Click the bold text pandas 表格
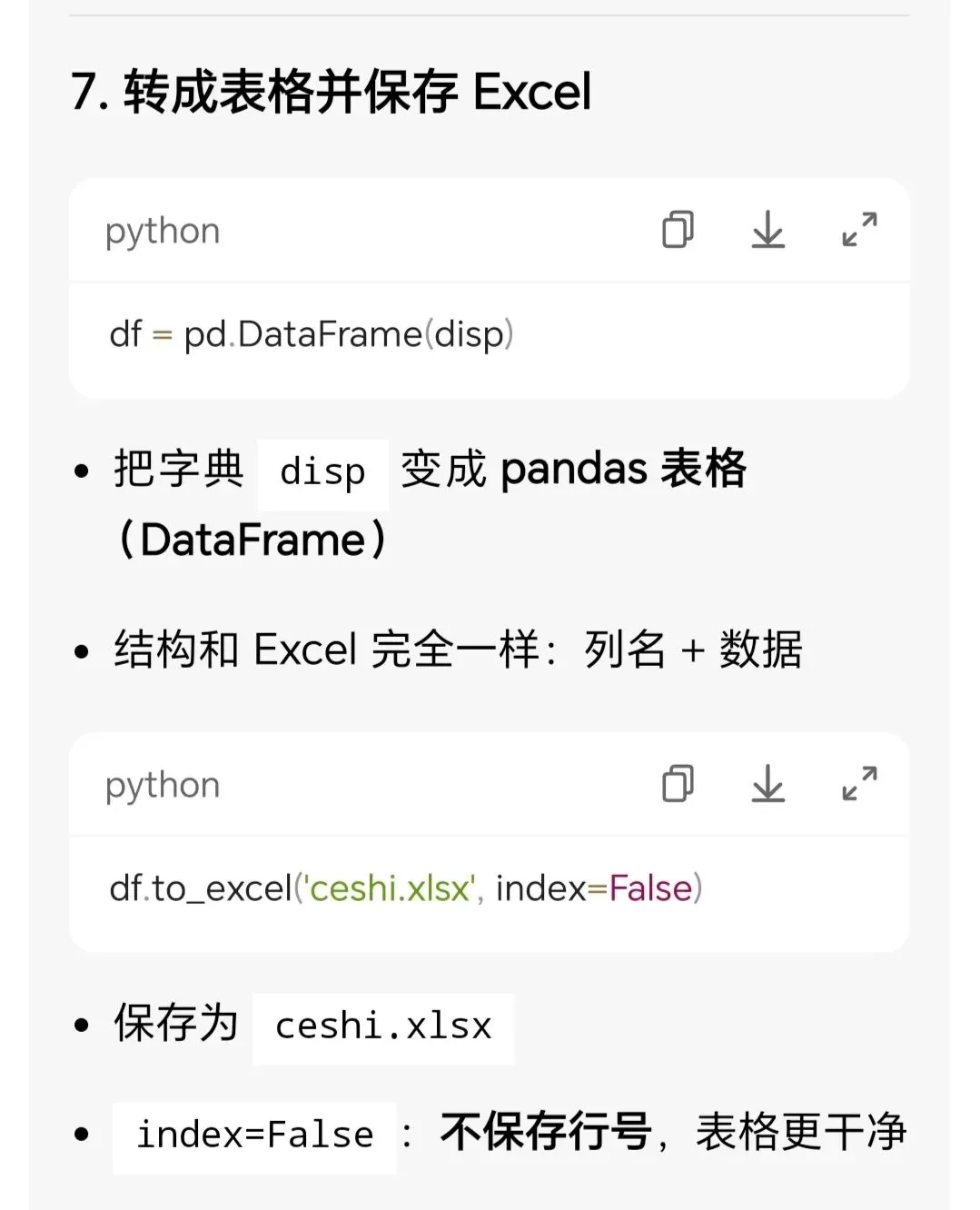This screenshot has width=980, height=1210. point(623,470)
